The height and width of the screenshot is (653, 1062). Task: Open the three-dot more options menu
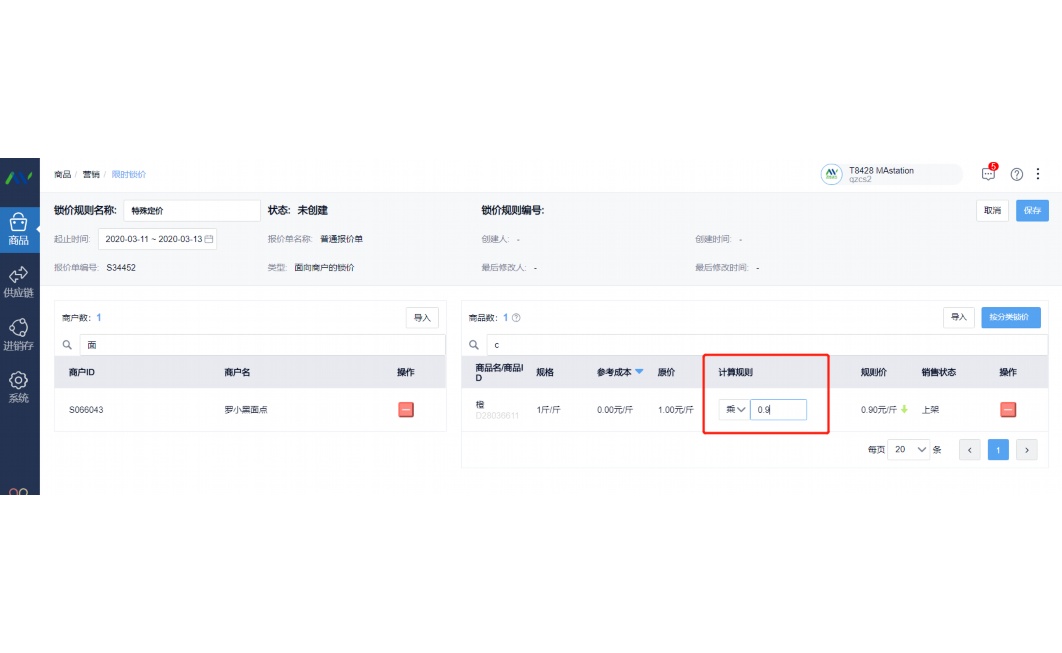(1039, 173)
